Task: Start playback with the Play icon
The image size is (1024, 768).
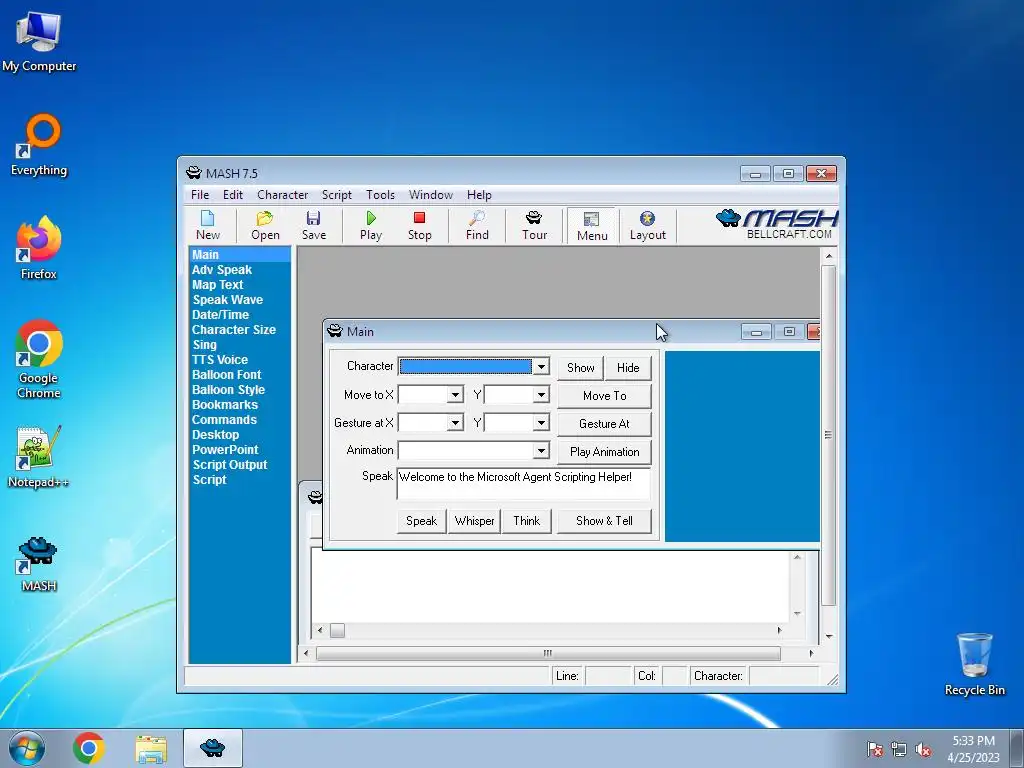Action: pyautogui.click(x=371, y=226)
